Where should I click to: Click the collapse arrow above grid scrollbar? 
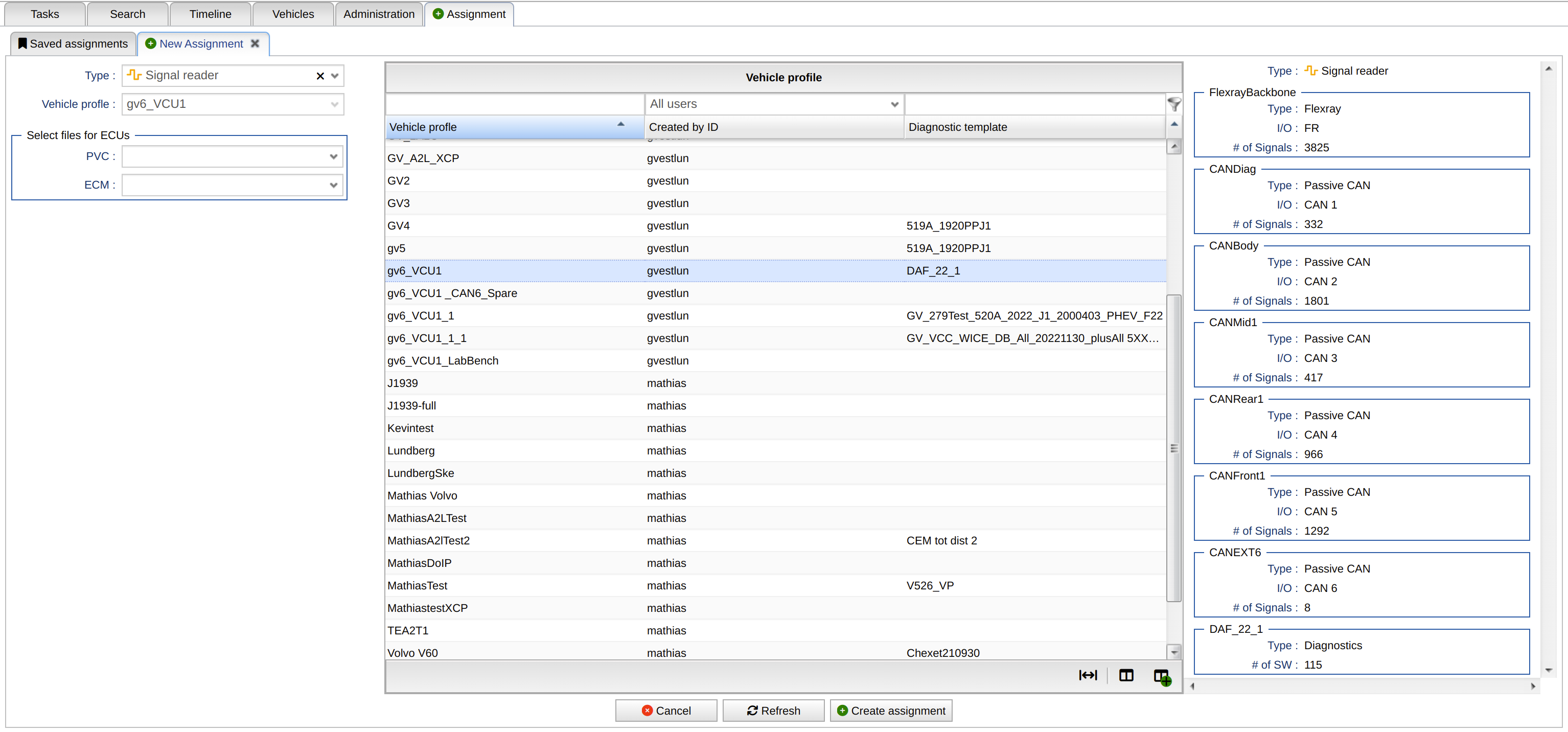(1173, 124)
